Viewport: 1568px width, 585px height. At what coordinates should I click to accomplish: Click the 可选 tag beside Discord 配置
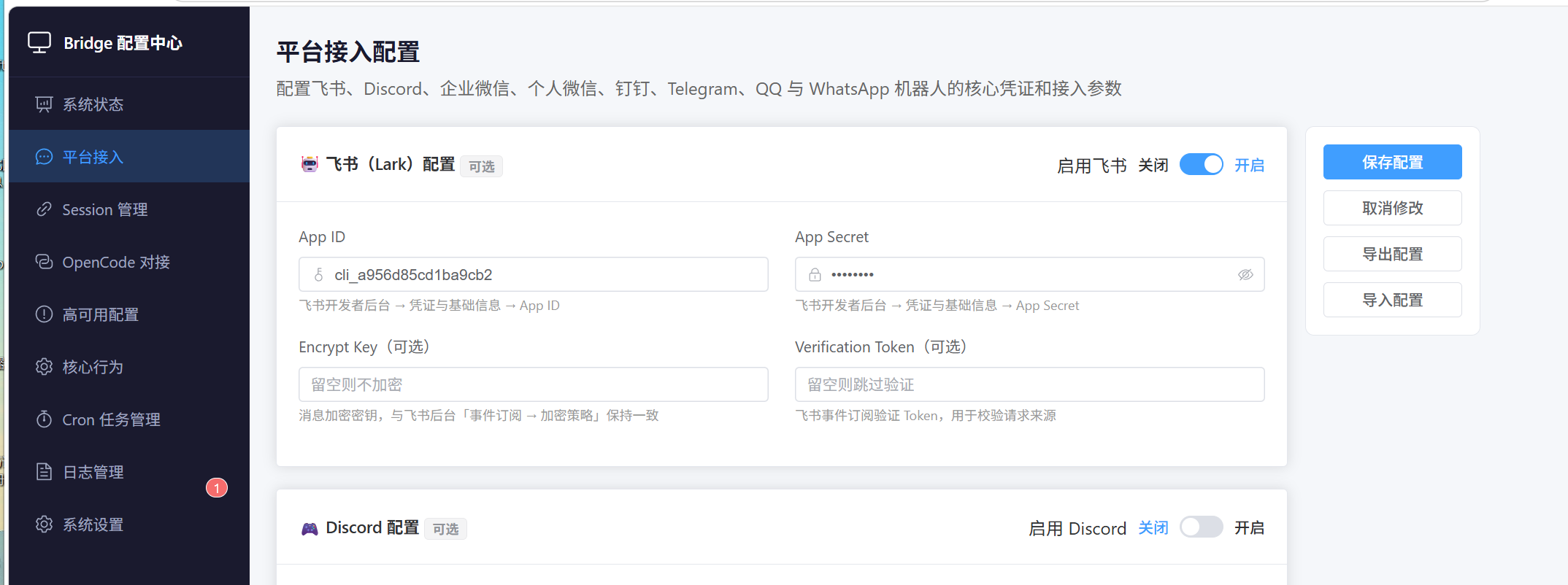coord(445,529)
